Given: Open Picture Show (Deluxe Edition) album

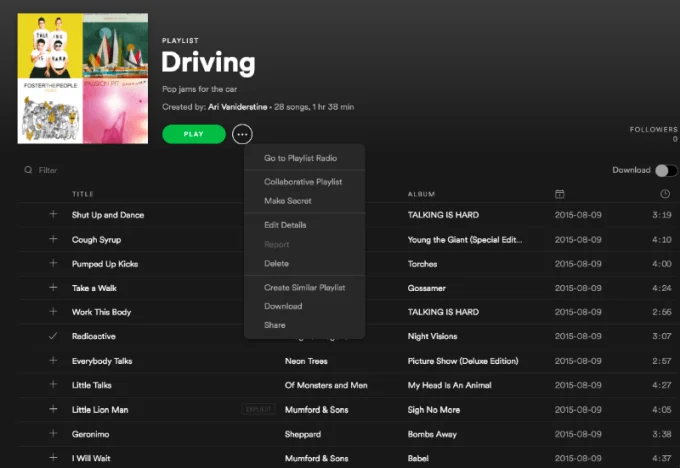Looking at the screenshot, I should (463, 361).
